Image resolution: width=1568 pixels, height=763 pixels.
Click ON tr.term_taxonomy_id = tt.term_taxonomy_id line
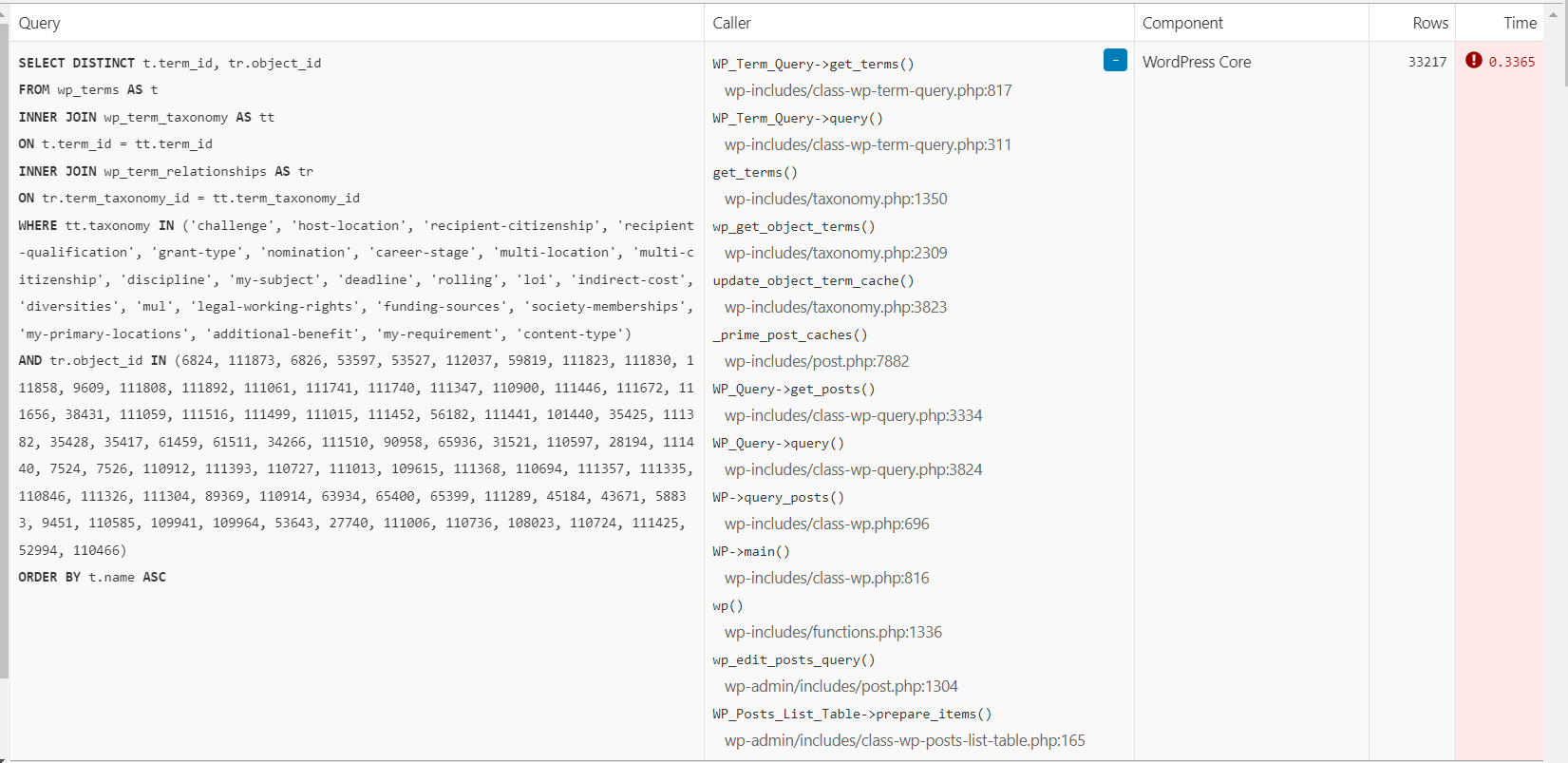click(189, 198)
